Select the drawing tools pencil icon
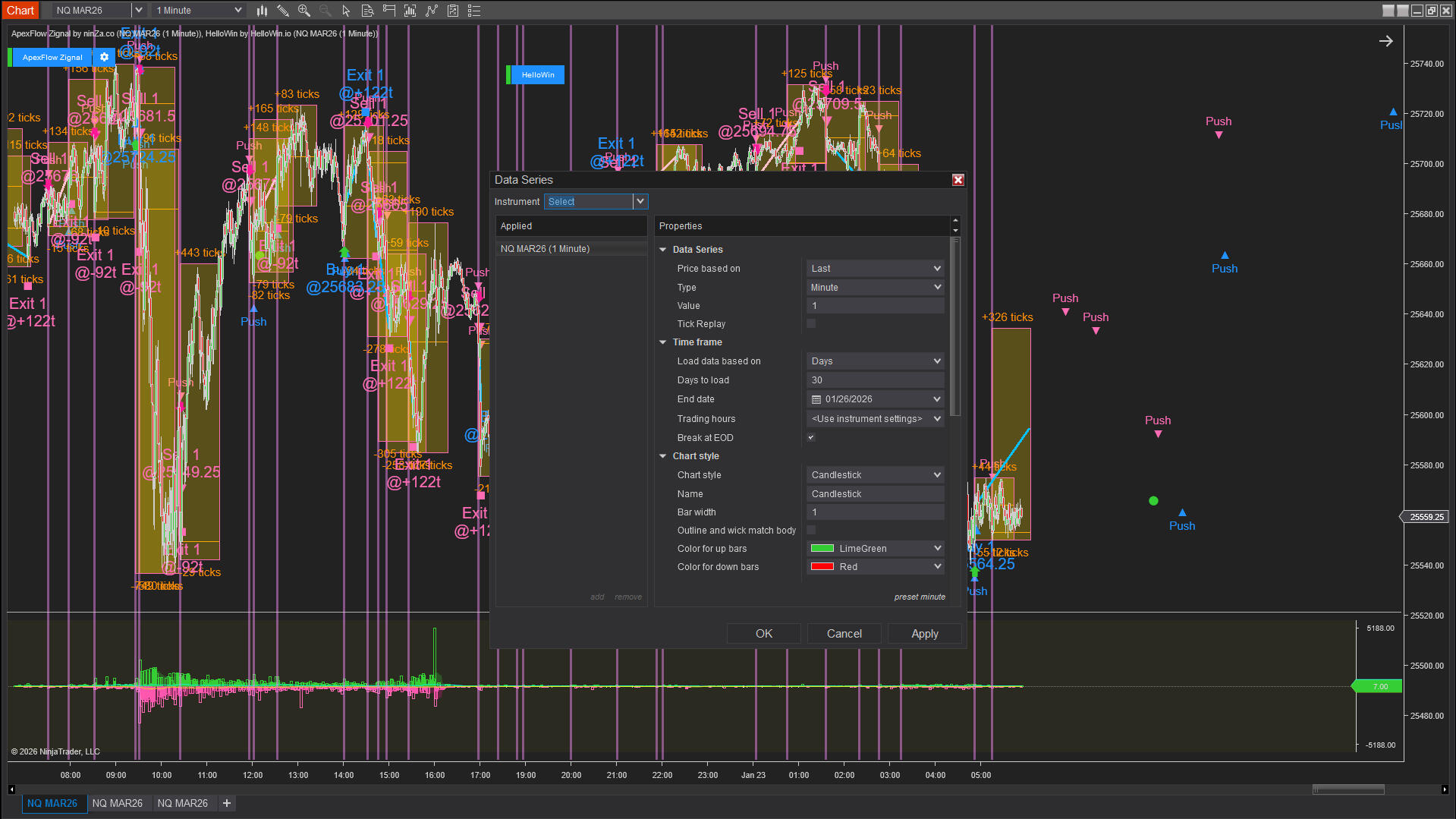The width and height of the screenshot is (1456, 819). [x=282, y=11]
